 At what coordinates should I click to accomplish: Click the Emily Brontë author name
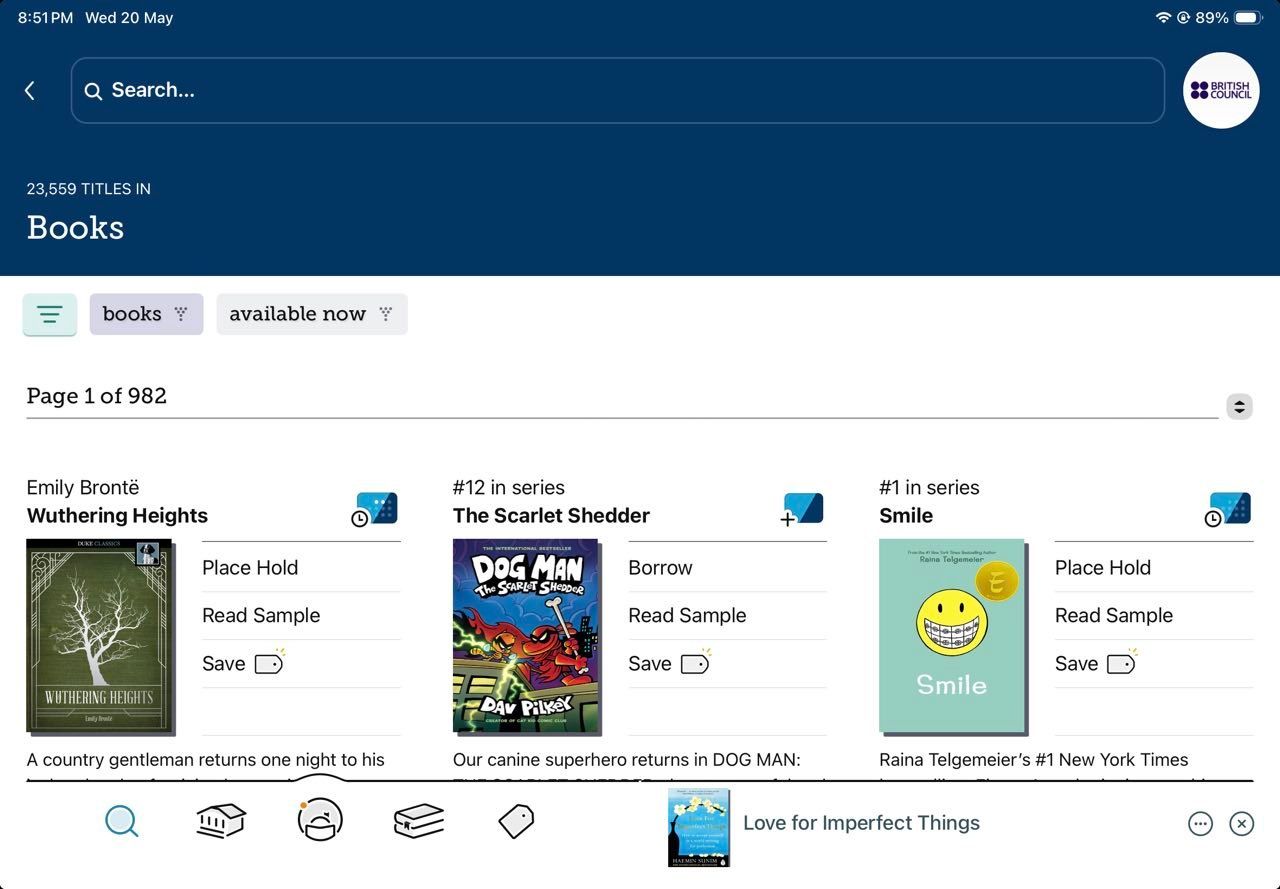83,488
